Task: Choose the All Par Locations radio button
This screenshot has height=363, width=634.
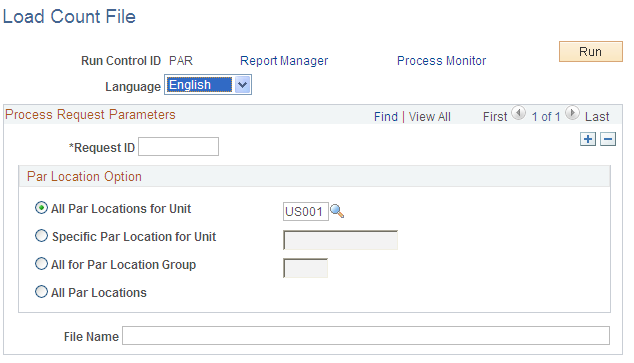Action: [41, 292]
